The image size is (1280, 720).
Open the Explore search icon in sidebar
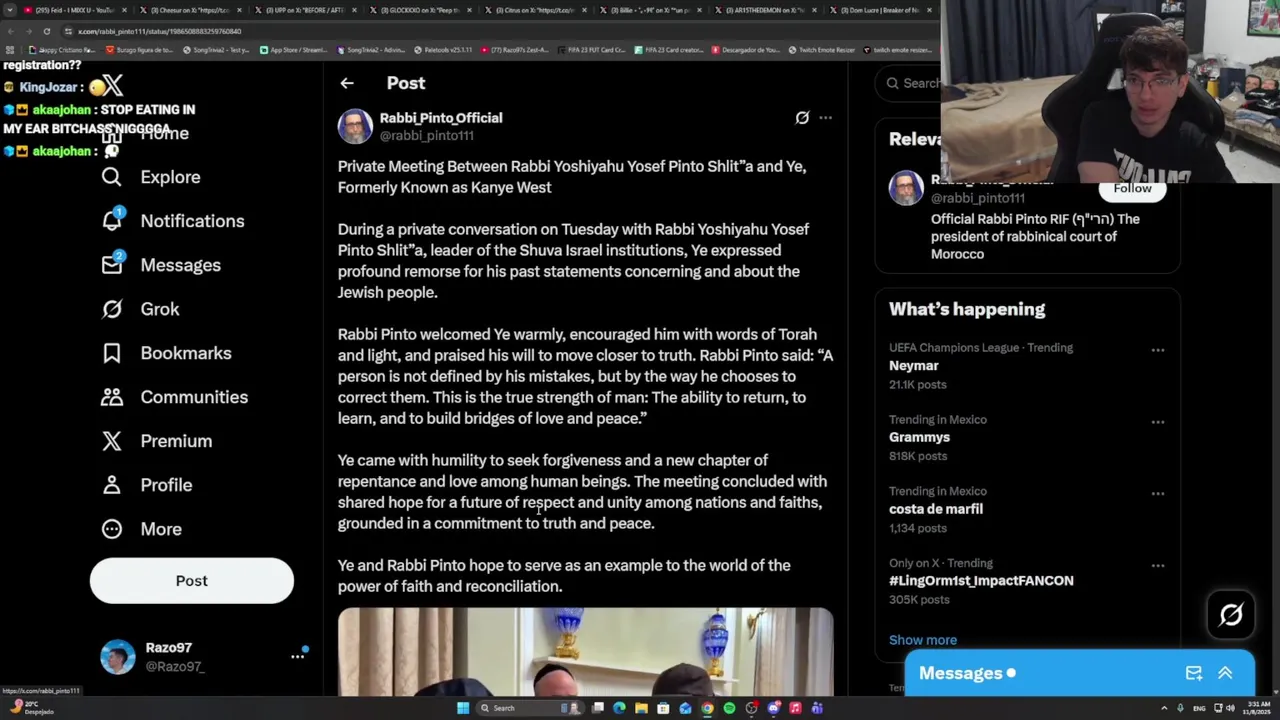(x=112, y=177)
